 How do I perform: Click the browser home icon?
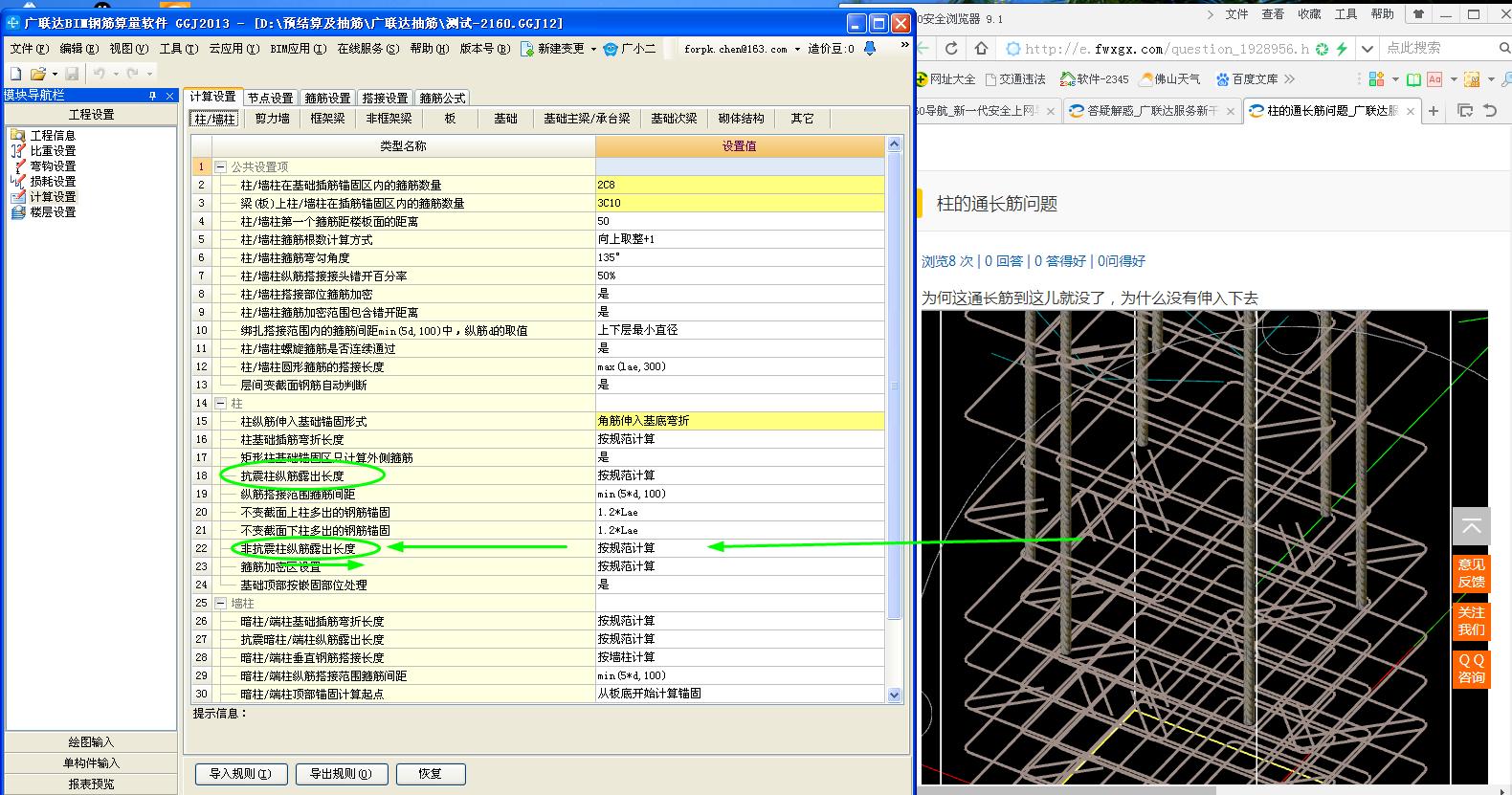point(981,48)
